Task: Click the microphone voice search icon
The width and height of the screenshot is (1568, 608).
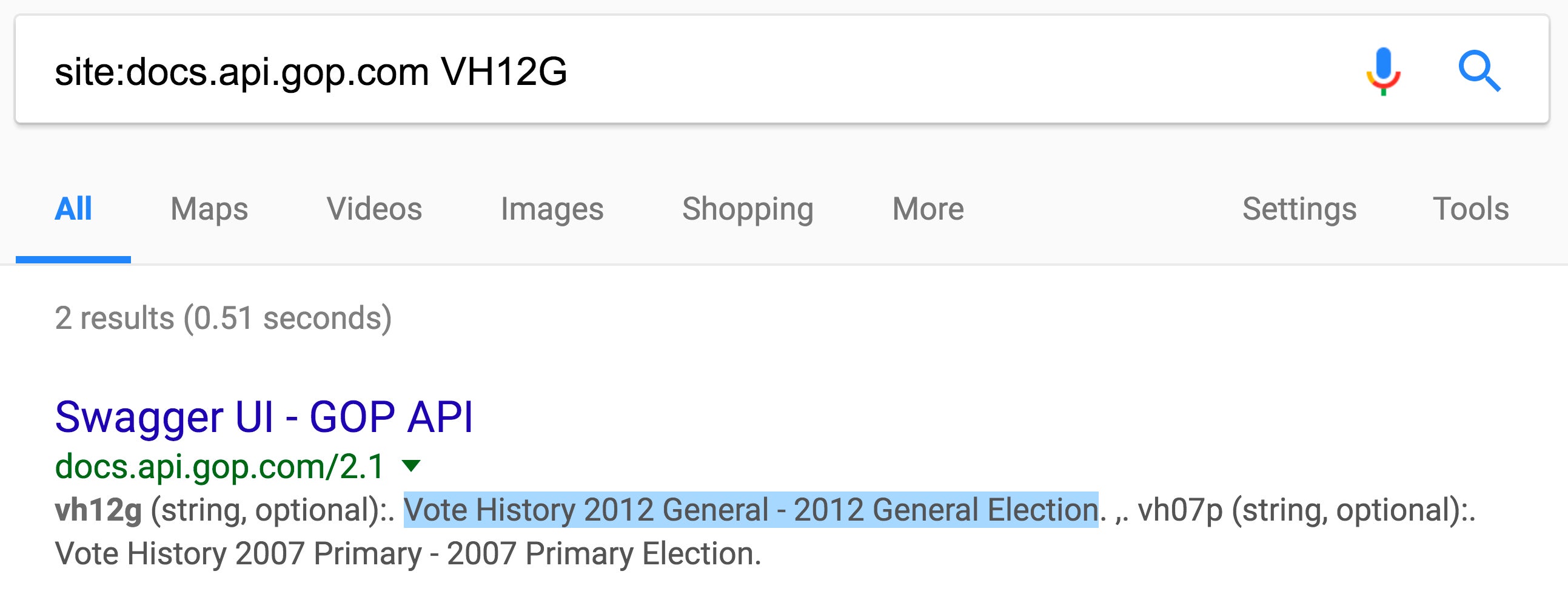Action: (1383, 71)
